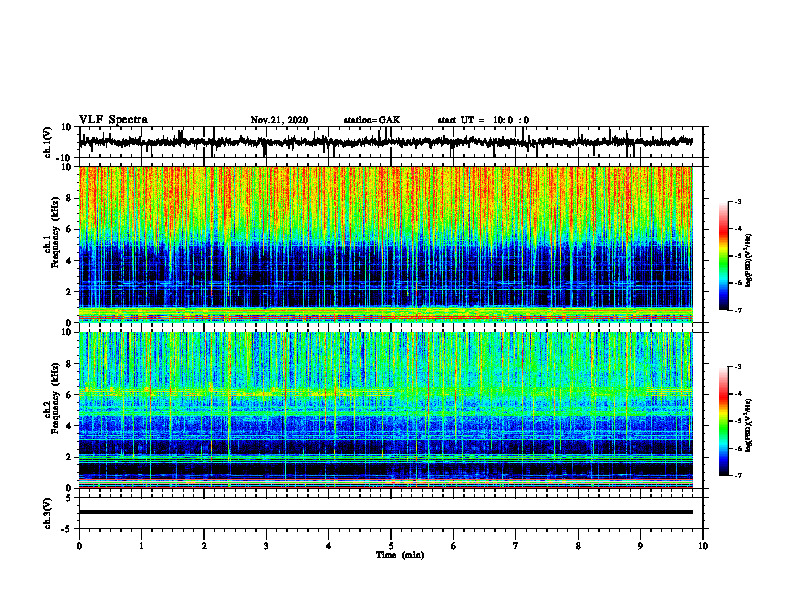Click the ch.2 spectrogram panel
The width and height of the screenshot is (792, 612).
(386, 410)
